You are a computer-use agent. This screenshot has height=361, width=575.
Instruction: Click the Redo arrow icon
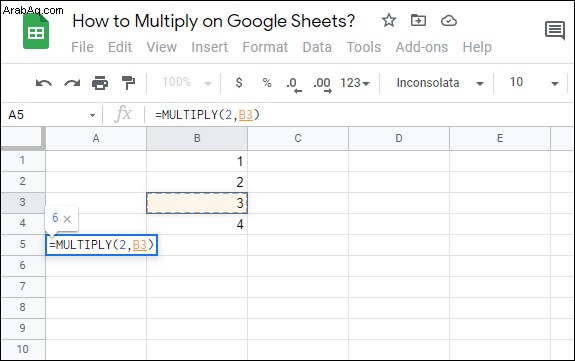(x=72, y=83)
